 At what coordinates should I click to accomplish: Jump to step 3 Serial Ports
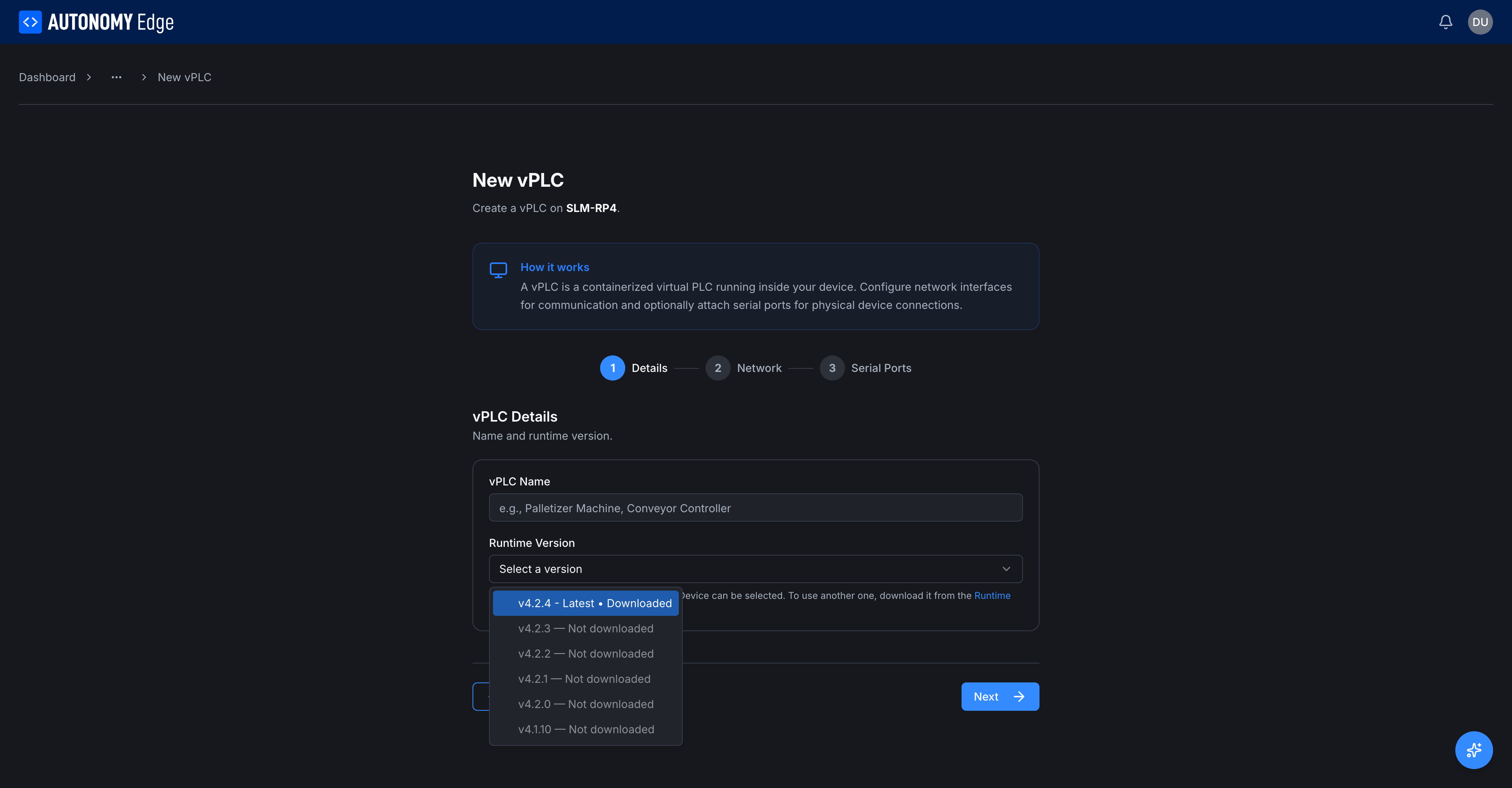[865, 368]
